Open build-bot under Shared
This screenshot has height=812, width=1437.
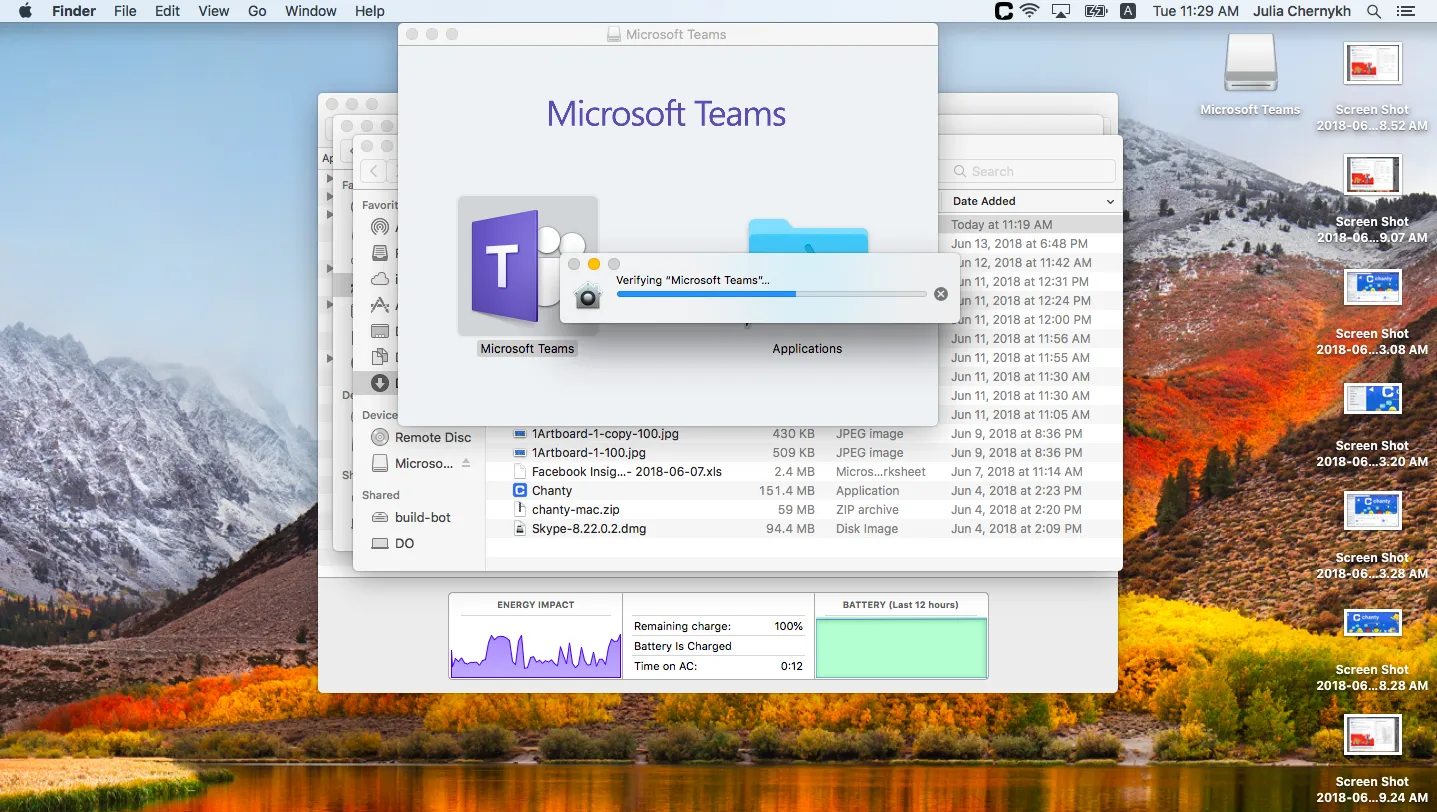pyautogui.click(x=422, y=517)
